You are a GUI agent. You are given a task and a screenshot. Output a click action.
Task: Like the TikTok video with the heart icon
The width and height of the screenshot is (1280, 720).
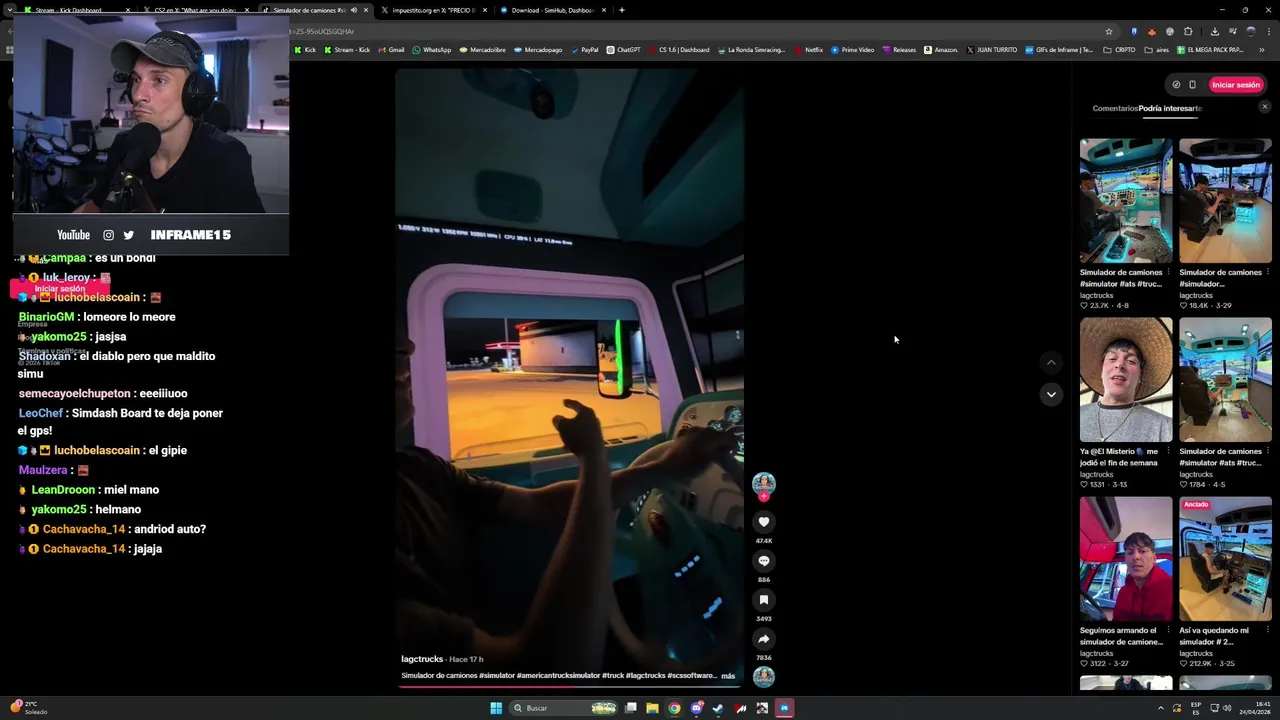tap(763, 522)
